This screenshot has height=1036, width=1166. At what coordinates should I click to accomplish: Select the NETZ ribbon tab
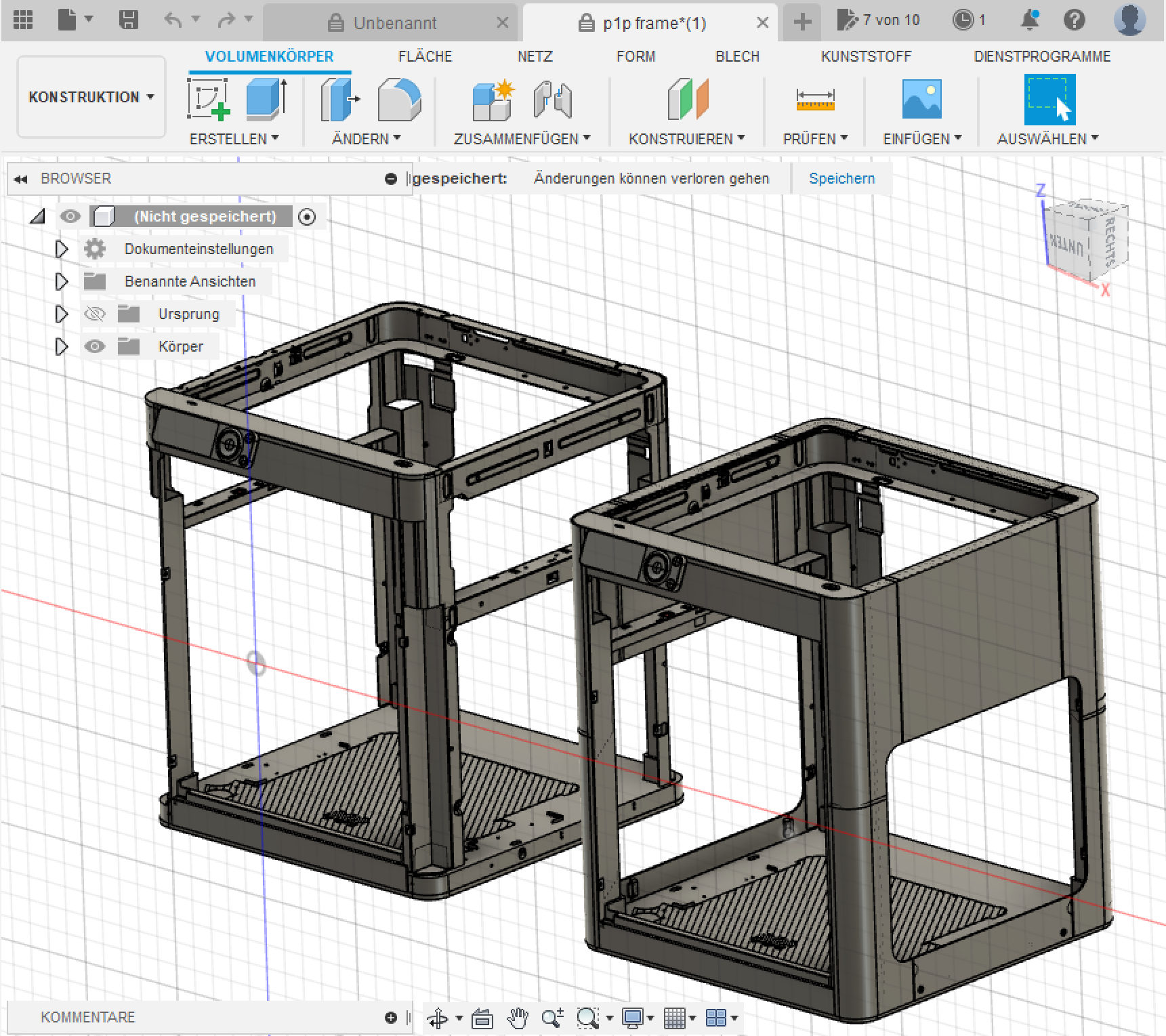[x=535, y=57]
